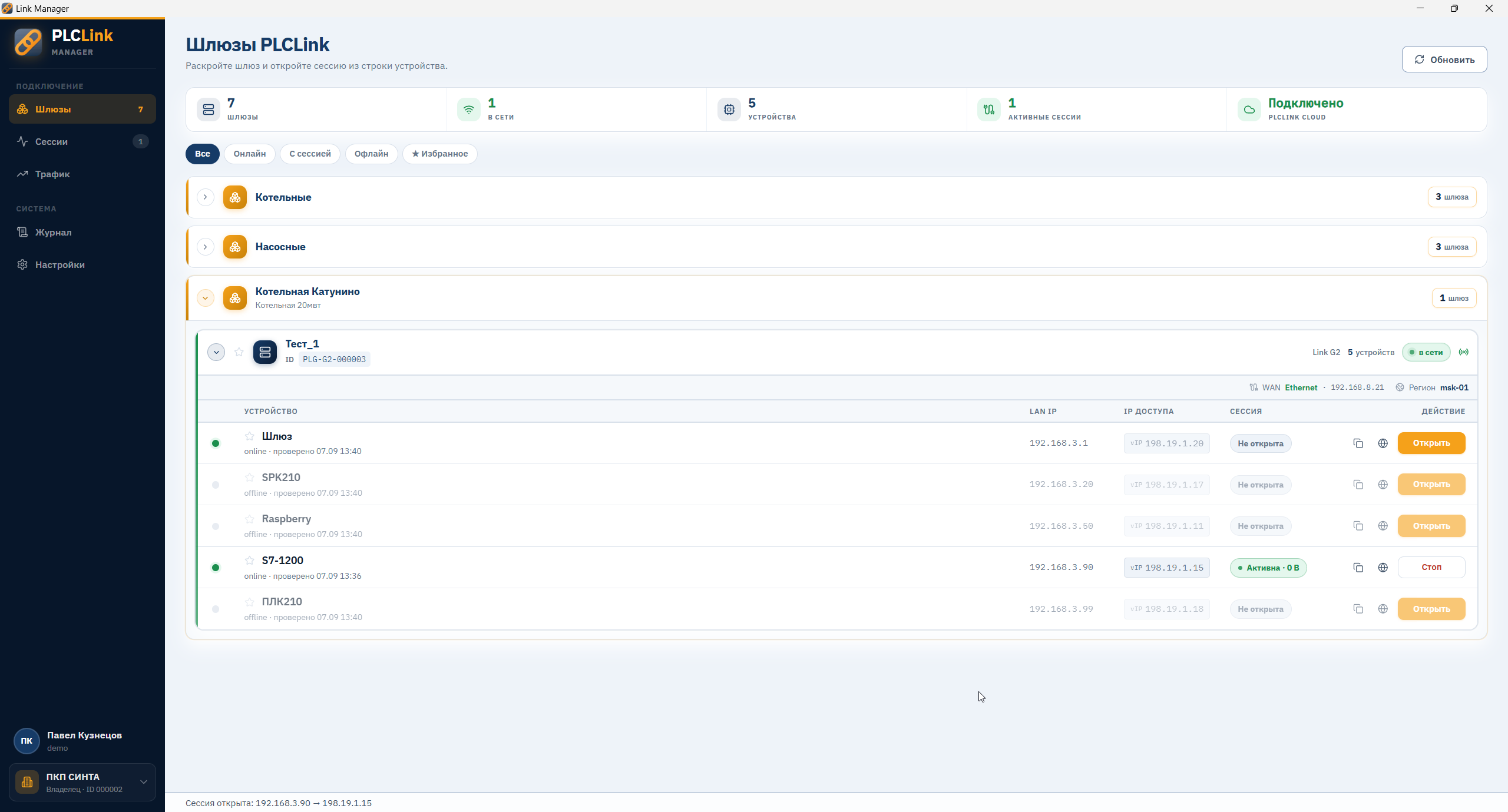Open the ПКП СИНТА organization dropdown
The image size is (1508, 812).
pyautogui.click(x=82, y=782)
